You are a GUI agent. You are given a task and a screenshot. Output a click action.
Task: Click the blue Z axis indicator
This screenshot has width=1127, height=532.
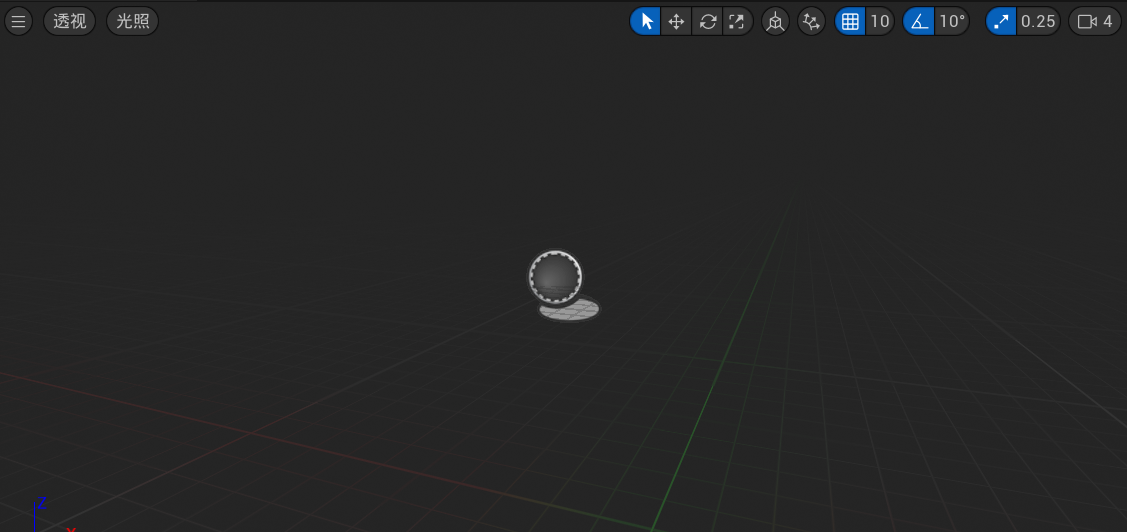coord(42,503)
